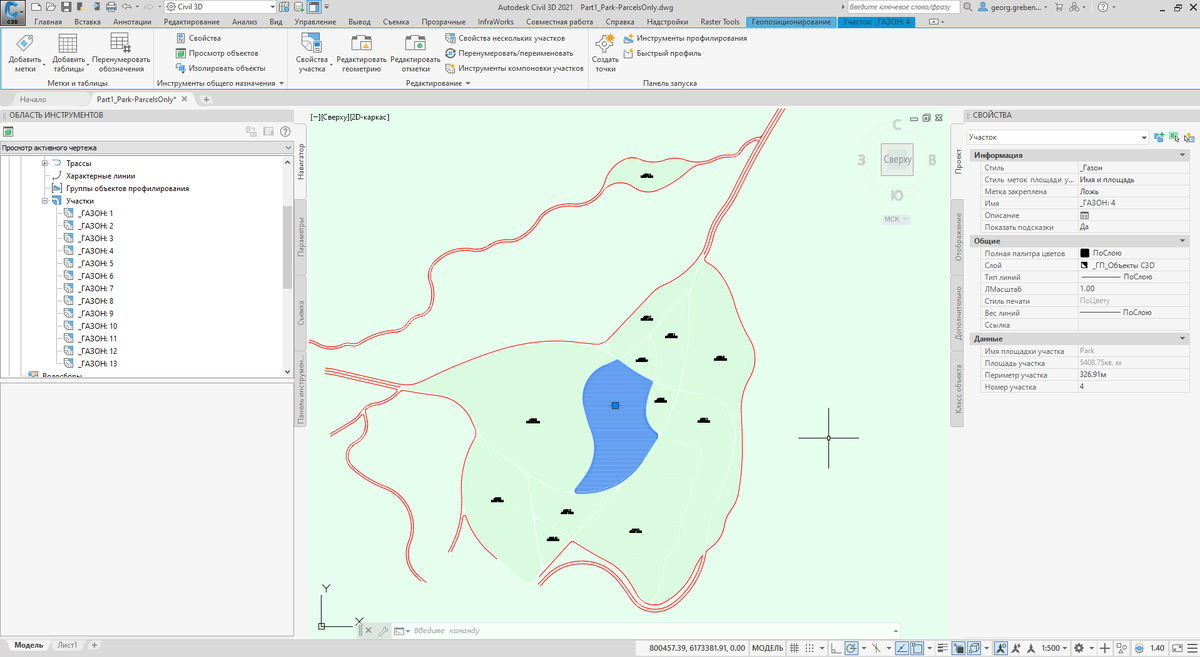Screen dimensions: 1200x657
Task: Toggle lineweight display in status bar
Action: click(x=943, y=647)
